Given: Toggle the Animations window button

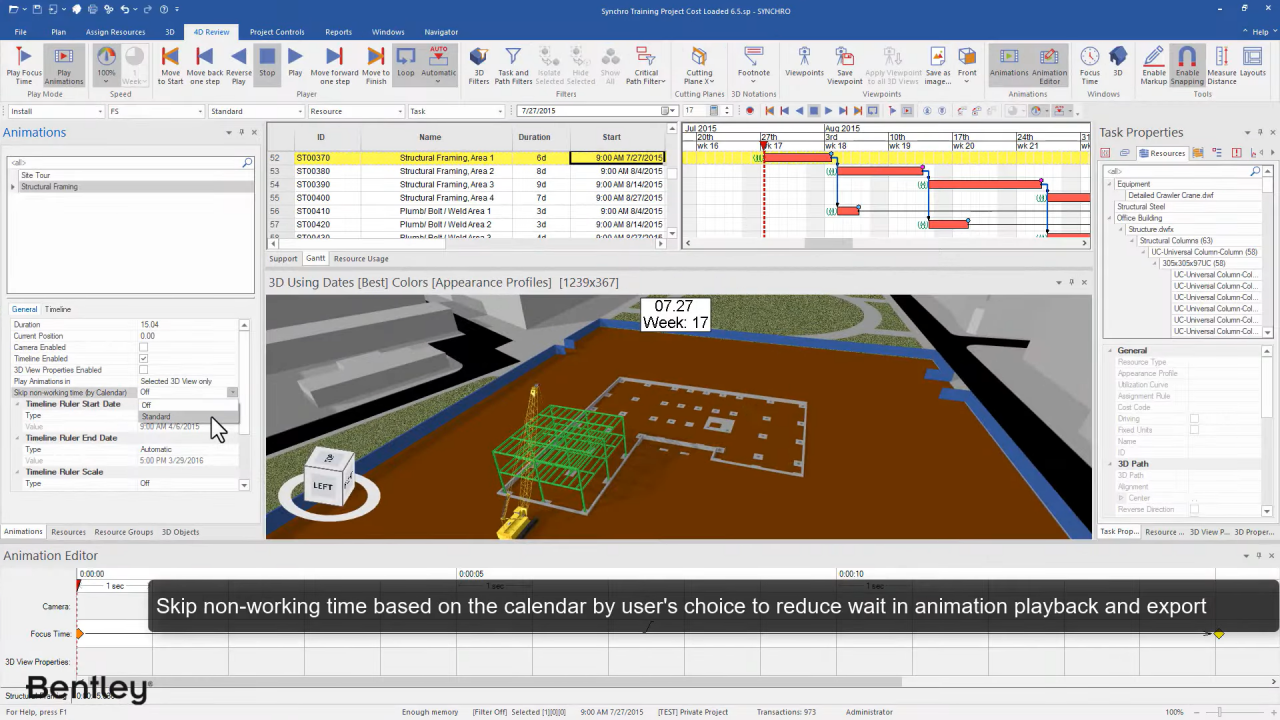Looking at the screenshot, I should point(1009,65).
